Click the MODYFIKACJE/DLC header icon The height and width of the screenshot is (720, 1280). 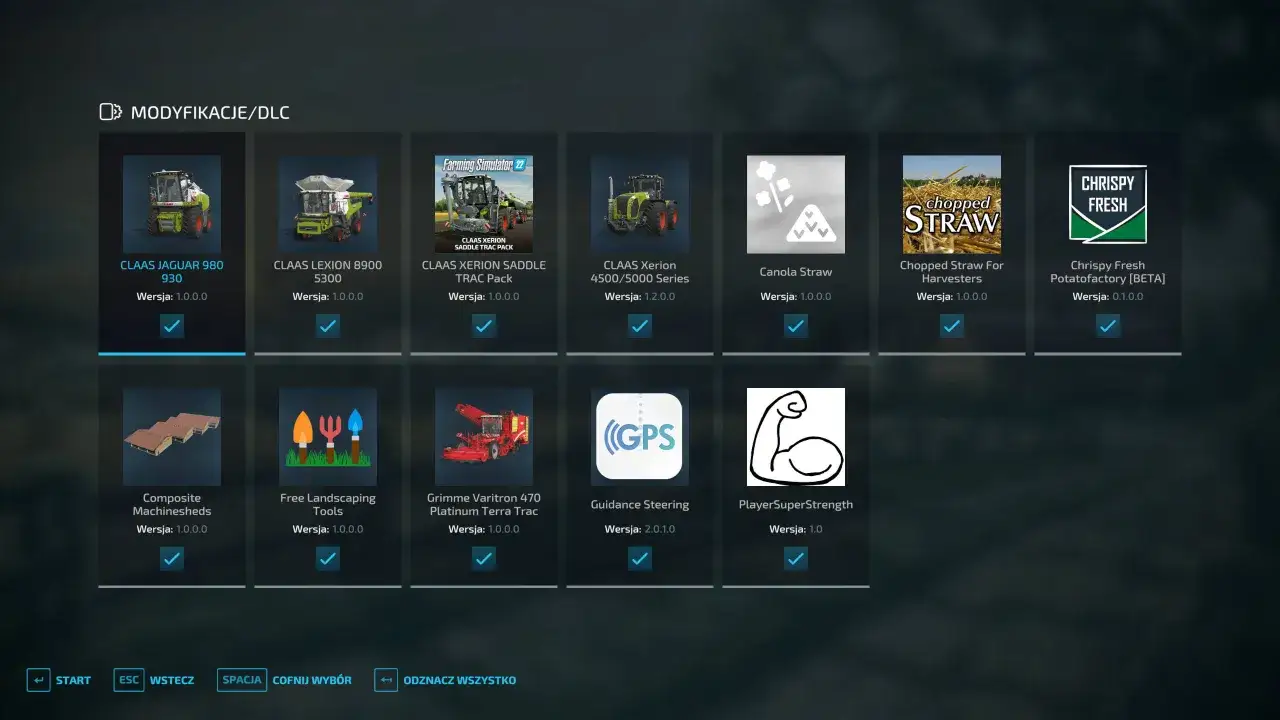point(110,112)
